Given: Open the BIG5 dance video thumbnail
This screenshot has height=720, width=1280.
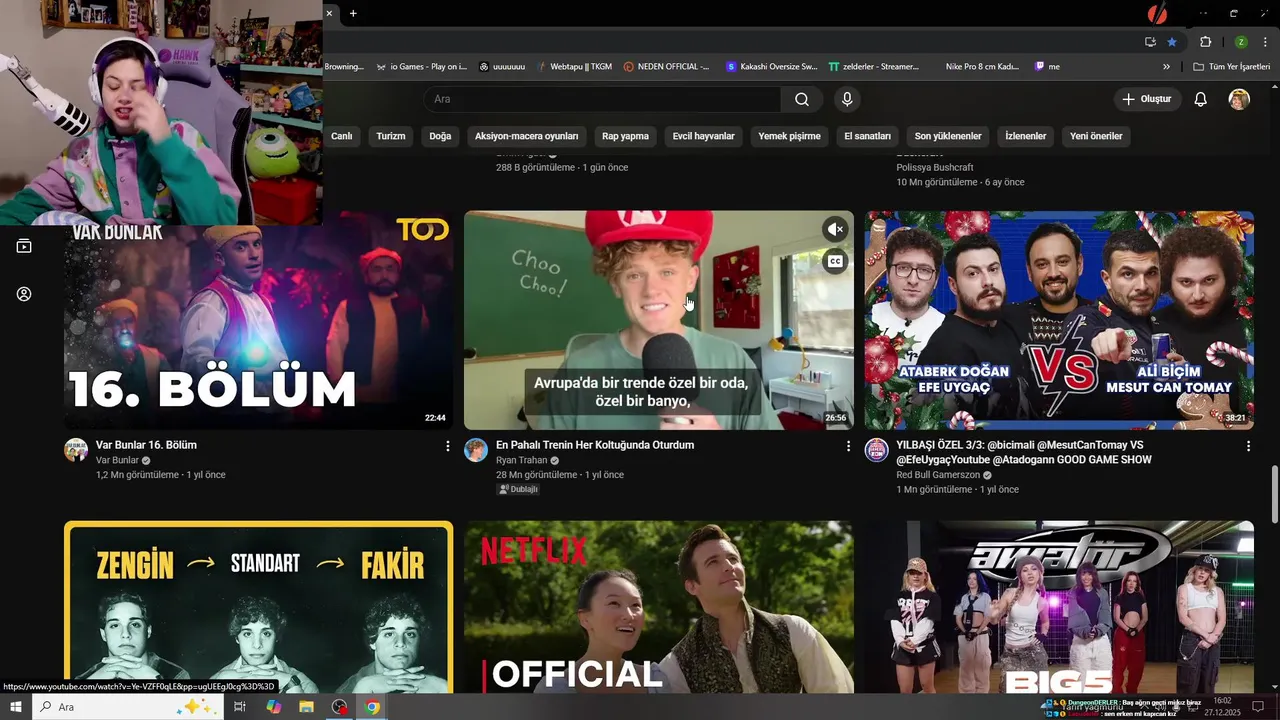Looking at the screenshot, I should pos(1059,607).
